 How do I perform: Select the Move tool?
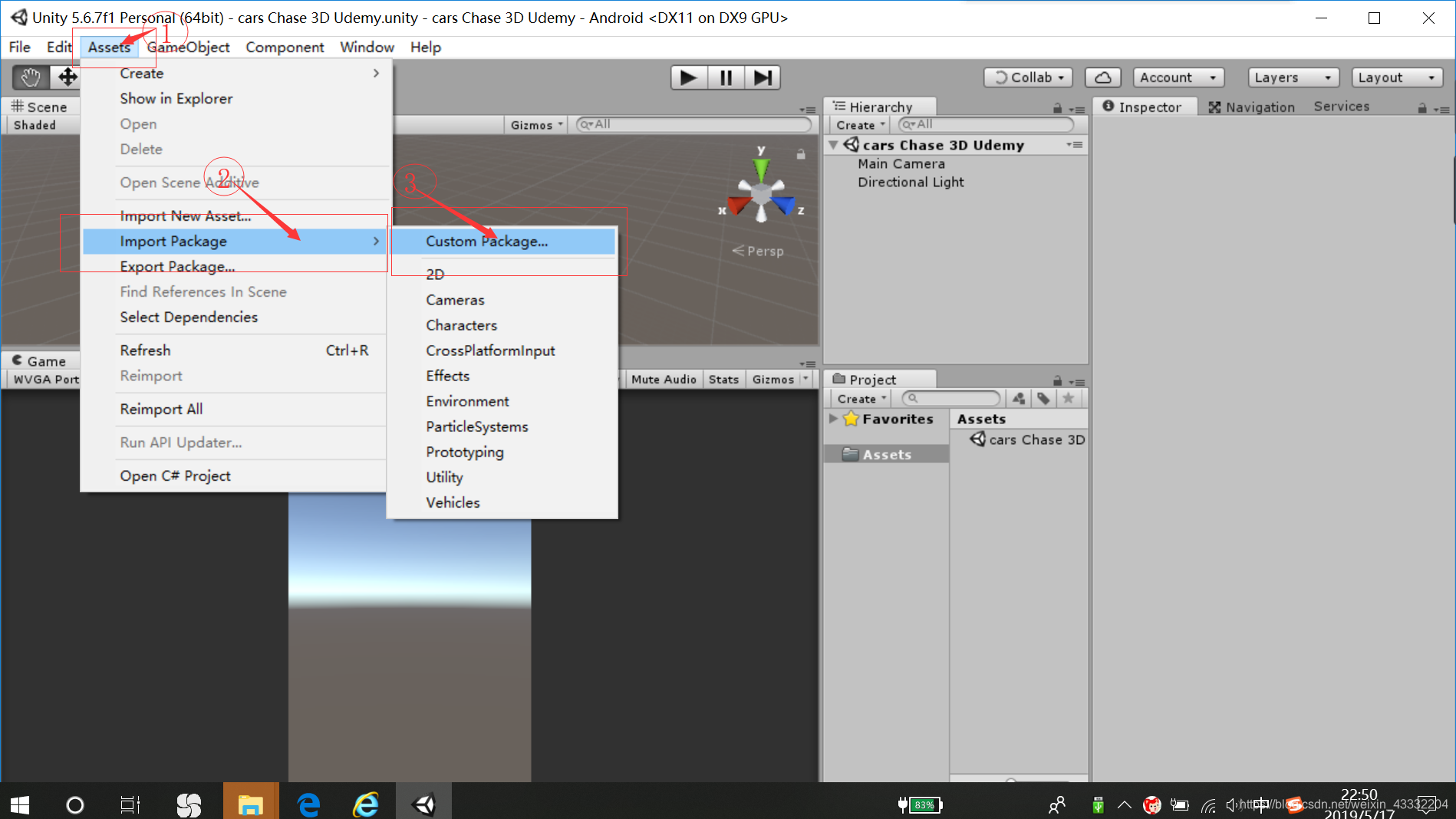67,77
